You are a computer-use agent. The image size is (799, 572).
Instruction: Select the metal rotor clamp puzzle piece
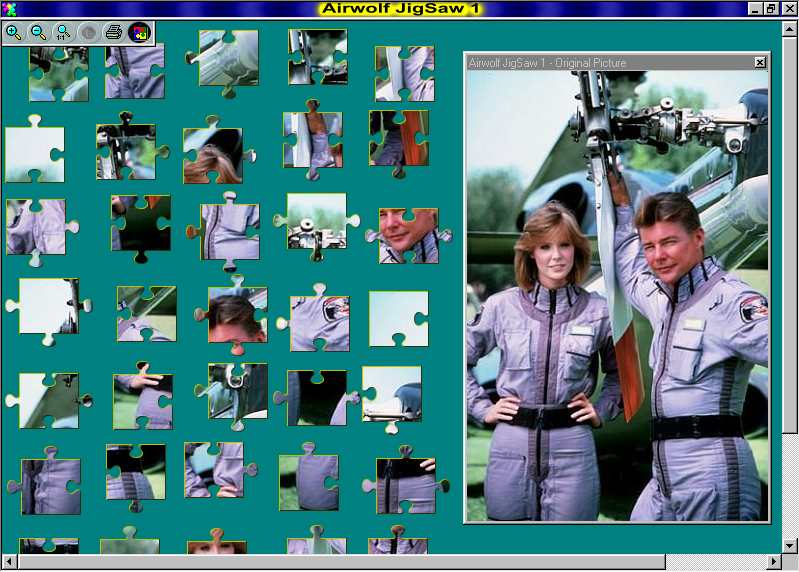pyautogui.click(x=232, y=396)
